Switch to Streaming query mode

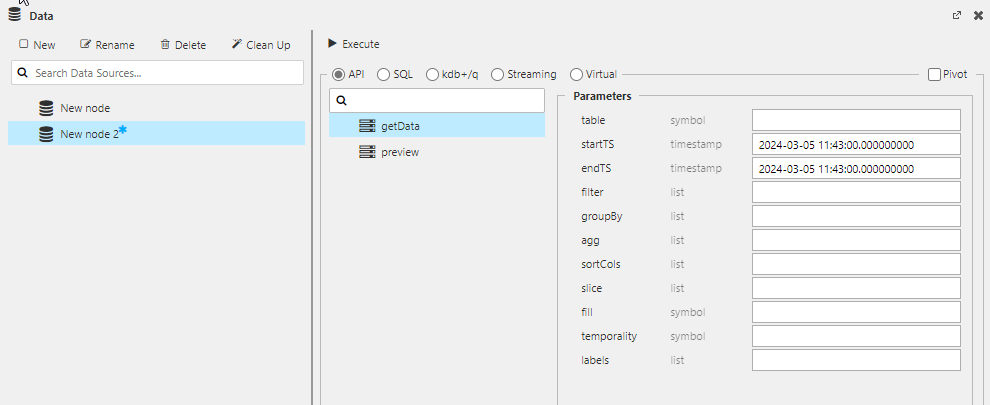497,74
